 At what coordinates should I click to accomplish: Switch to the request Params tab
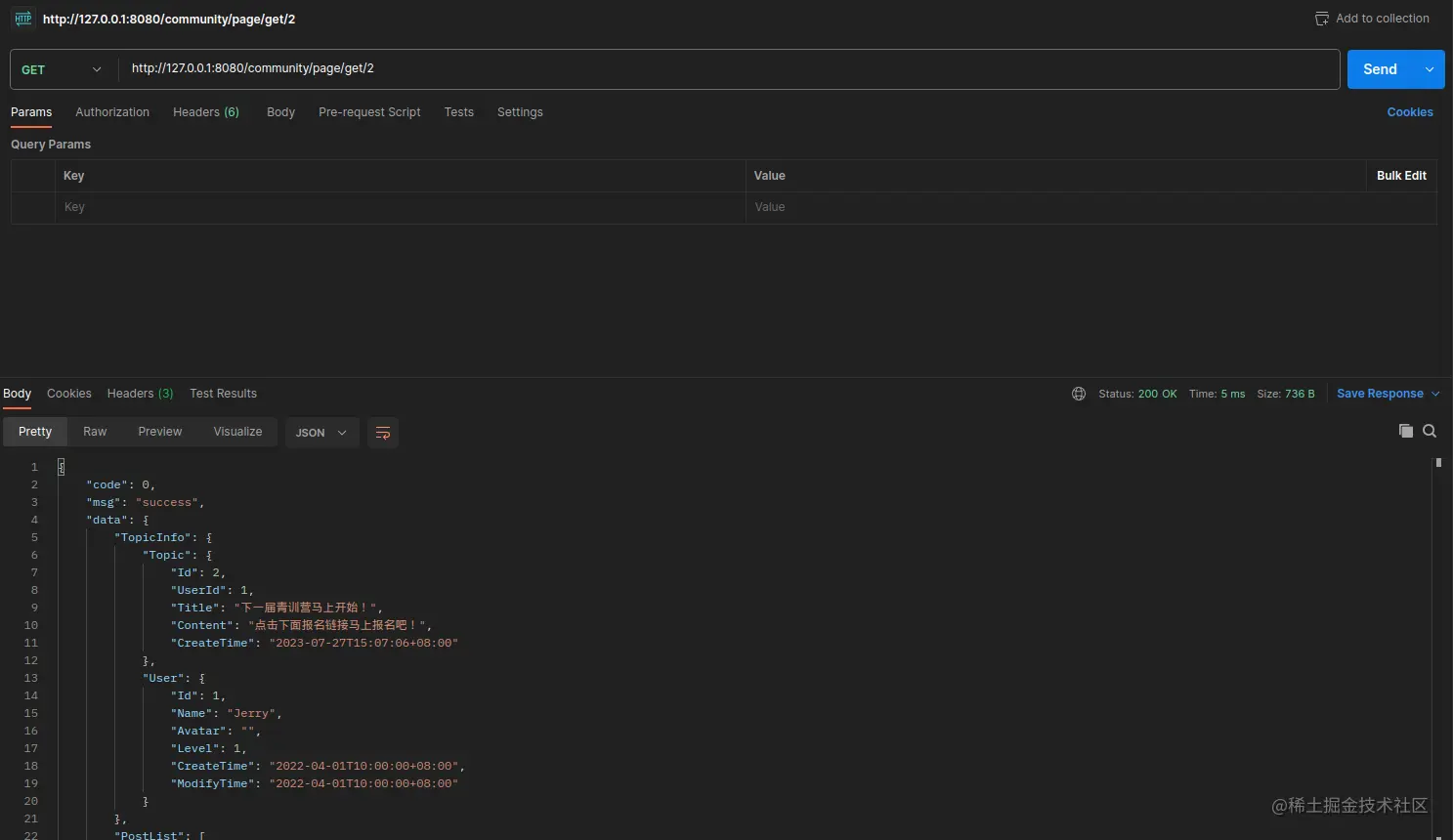(x=31, y=112)
